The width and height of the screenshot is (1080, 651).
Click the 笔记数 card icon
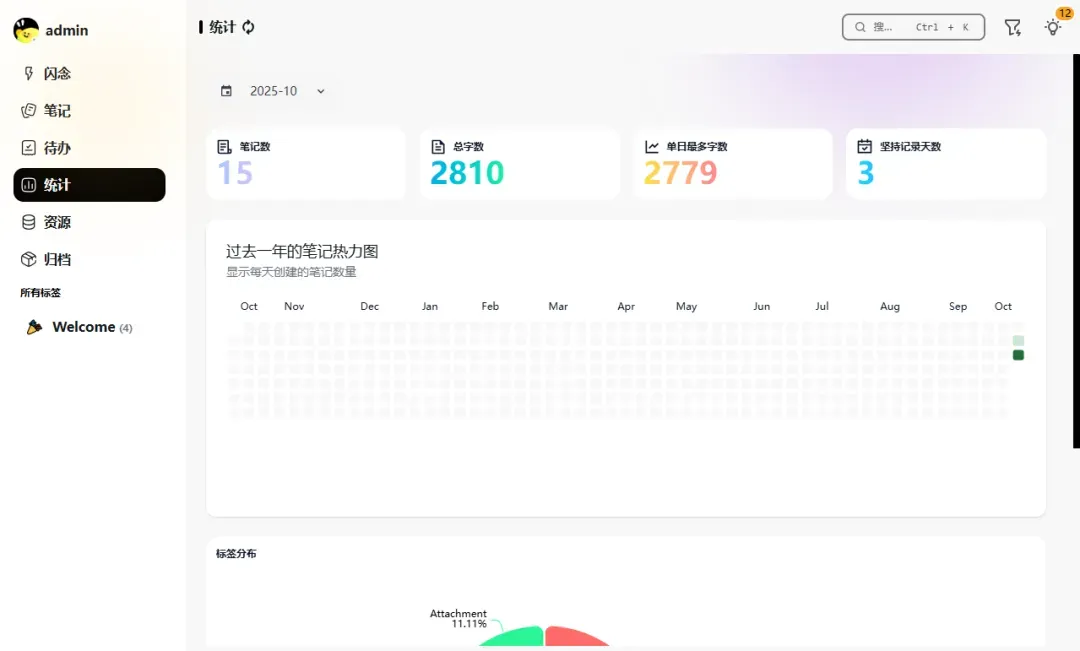coord(225,146)
